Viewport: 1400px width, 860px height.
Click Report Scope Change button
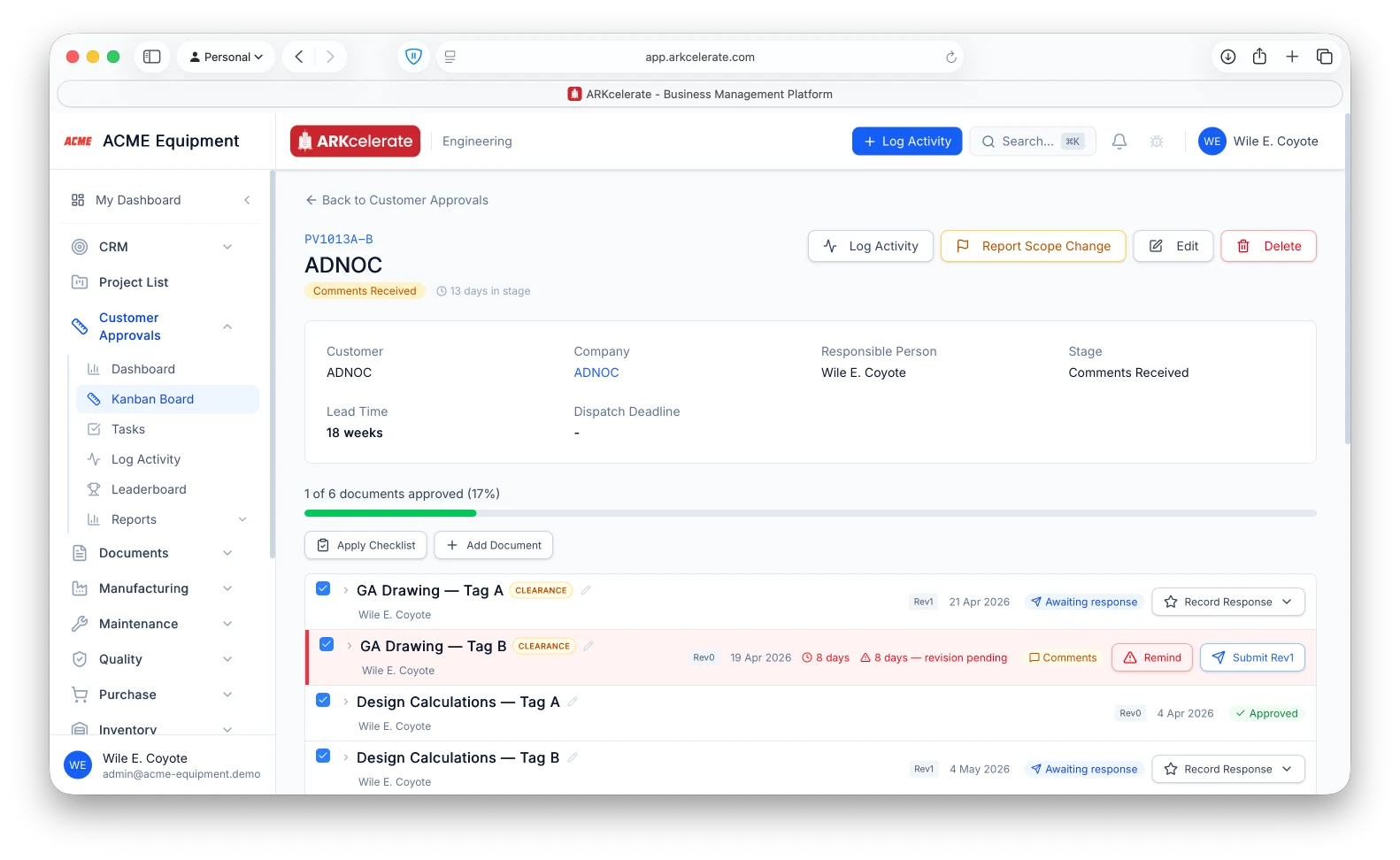click(x=1033, y=246)
